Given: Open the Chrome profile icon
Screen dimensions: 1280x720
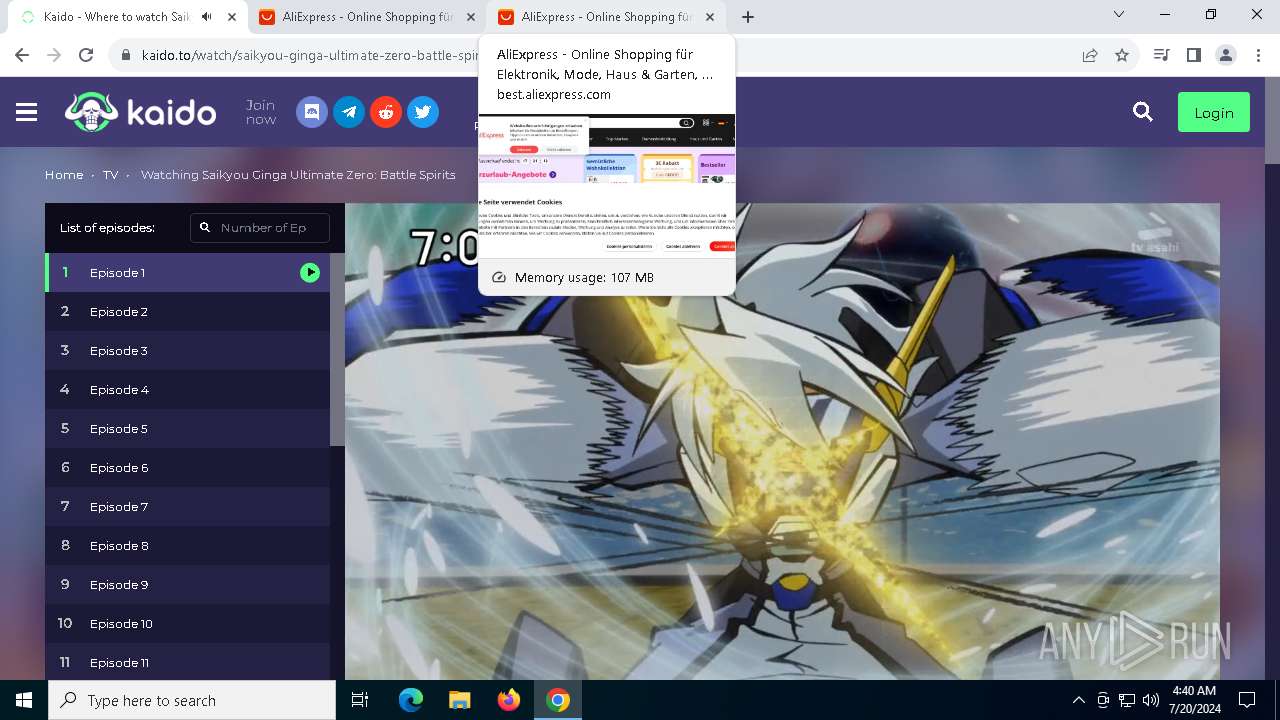Looking at the screenshot, I should tap(1226, 55).
